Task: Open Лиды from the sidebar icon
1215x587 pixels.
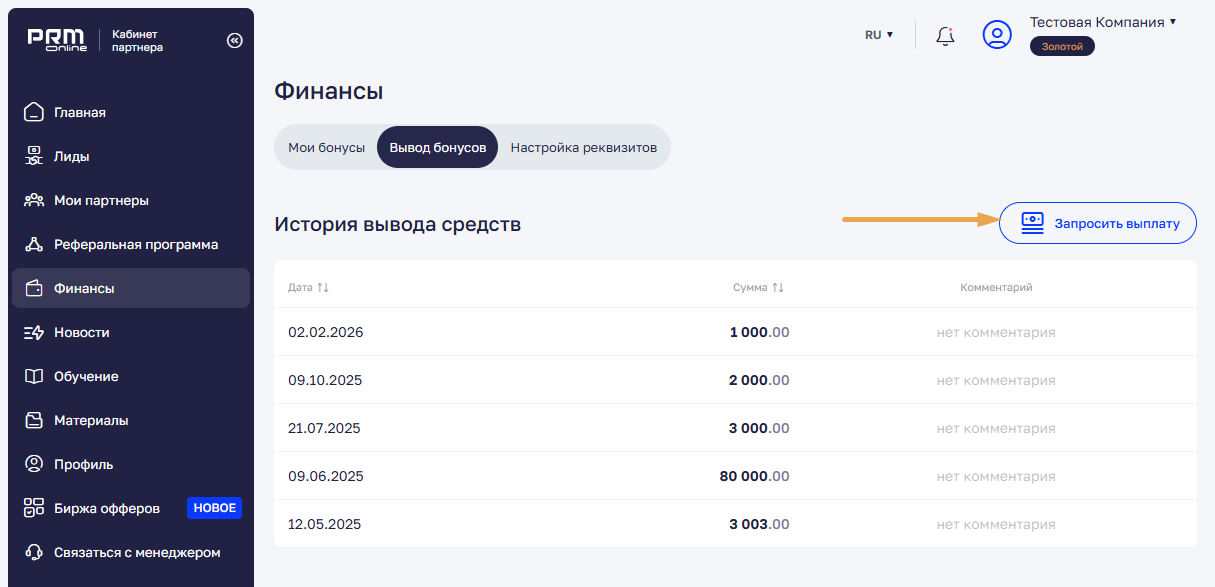Action: coord(34,156)
